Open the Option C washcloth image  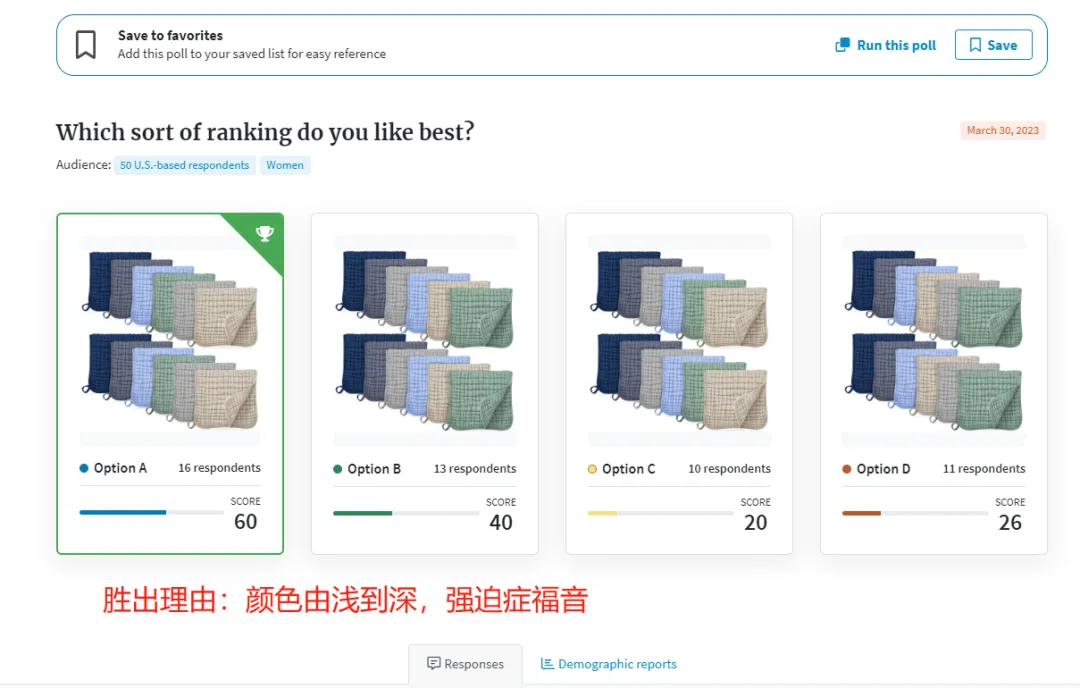pos(679,341)
